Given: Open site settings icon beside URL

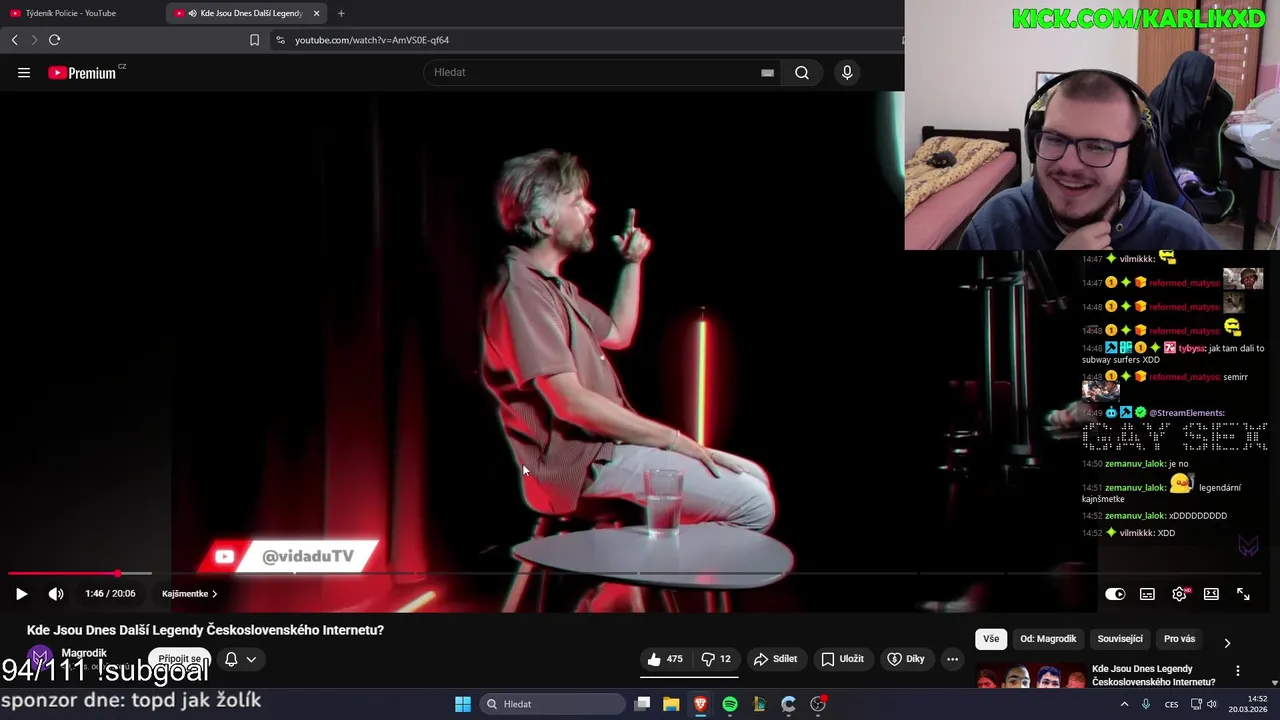Looking at the screenshot, I should 280,40.
